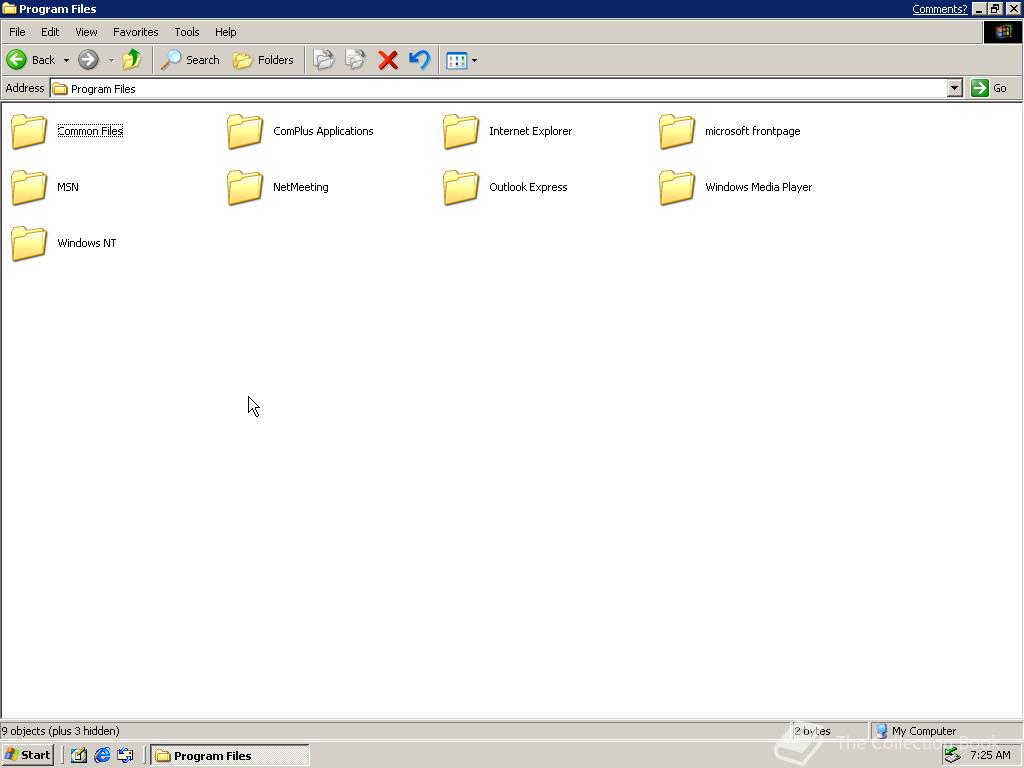
Task: Open the Start menu
Action: click(x=27, y=755)
